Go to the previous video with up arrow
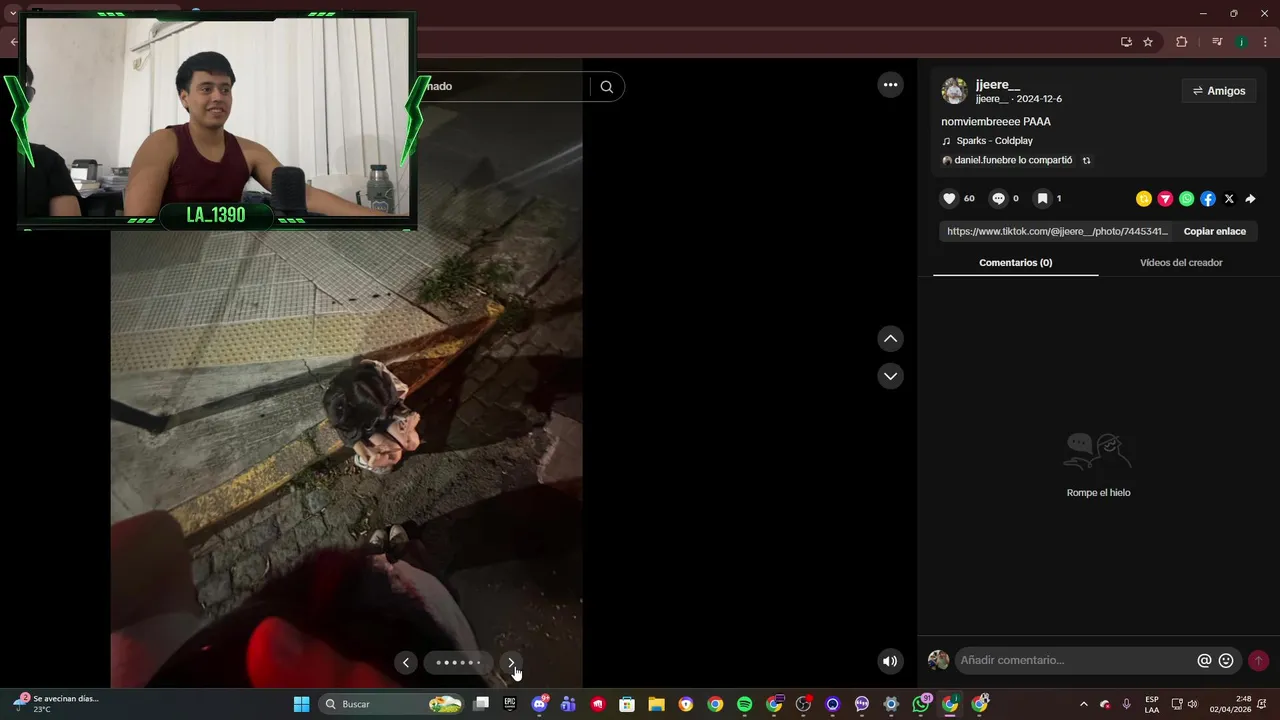Screen dimensions: 1280x720 coord(890,339)
